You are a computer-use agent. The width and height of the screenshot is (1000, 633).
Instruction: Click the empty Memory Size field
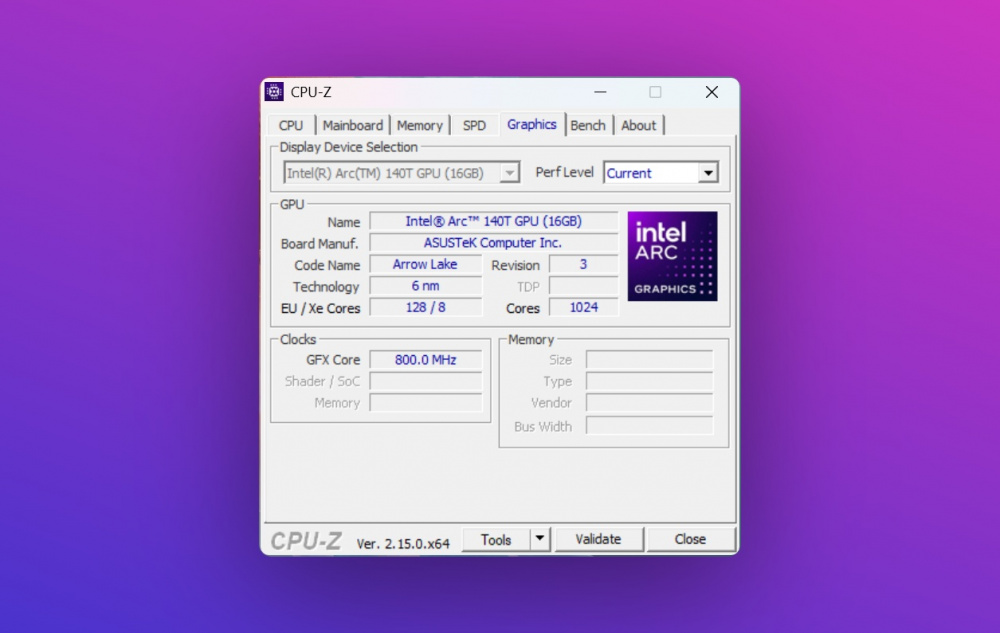click(649, 360)
